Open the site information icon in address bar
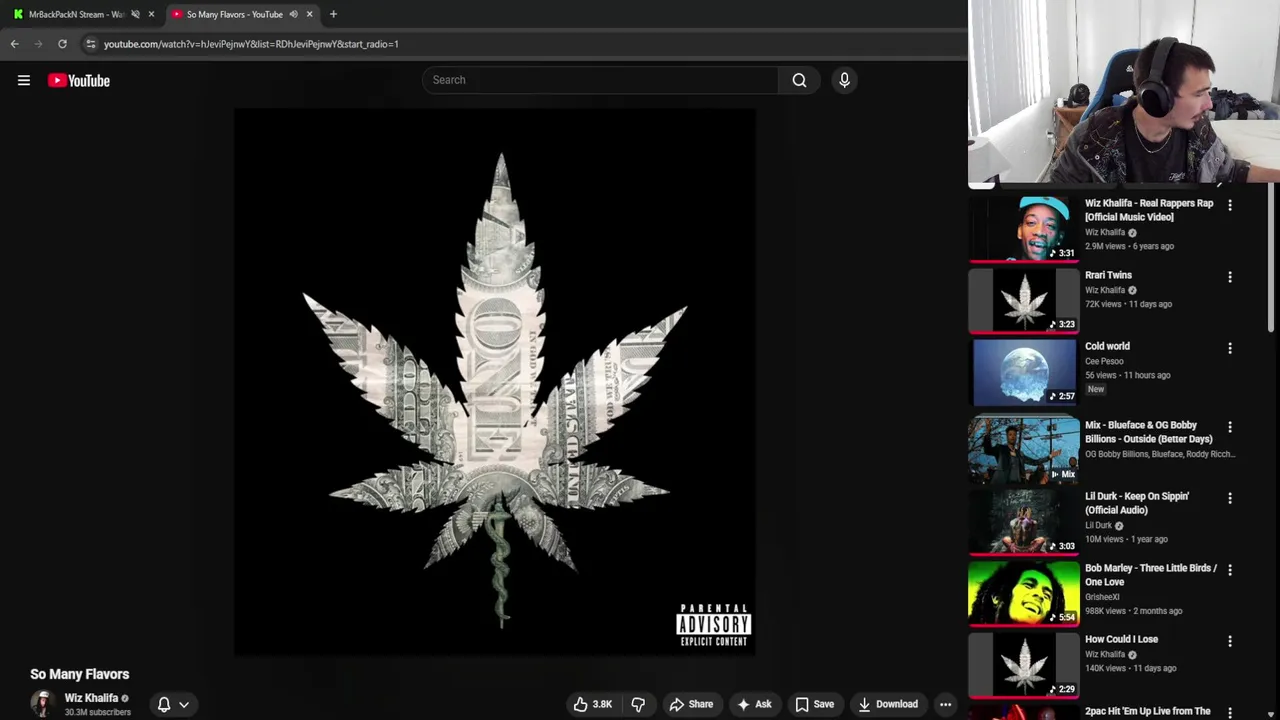This screenshot has height=720, width=1280. coord(91,44)
